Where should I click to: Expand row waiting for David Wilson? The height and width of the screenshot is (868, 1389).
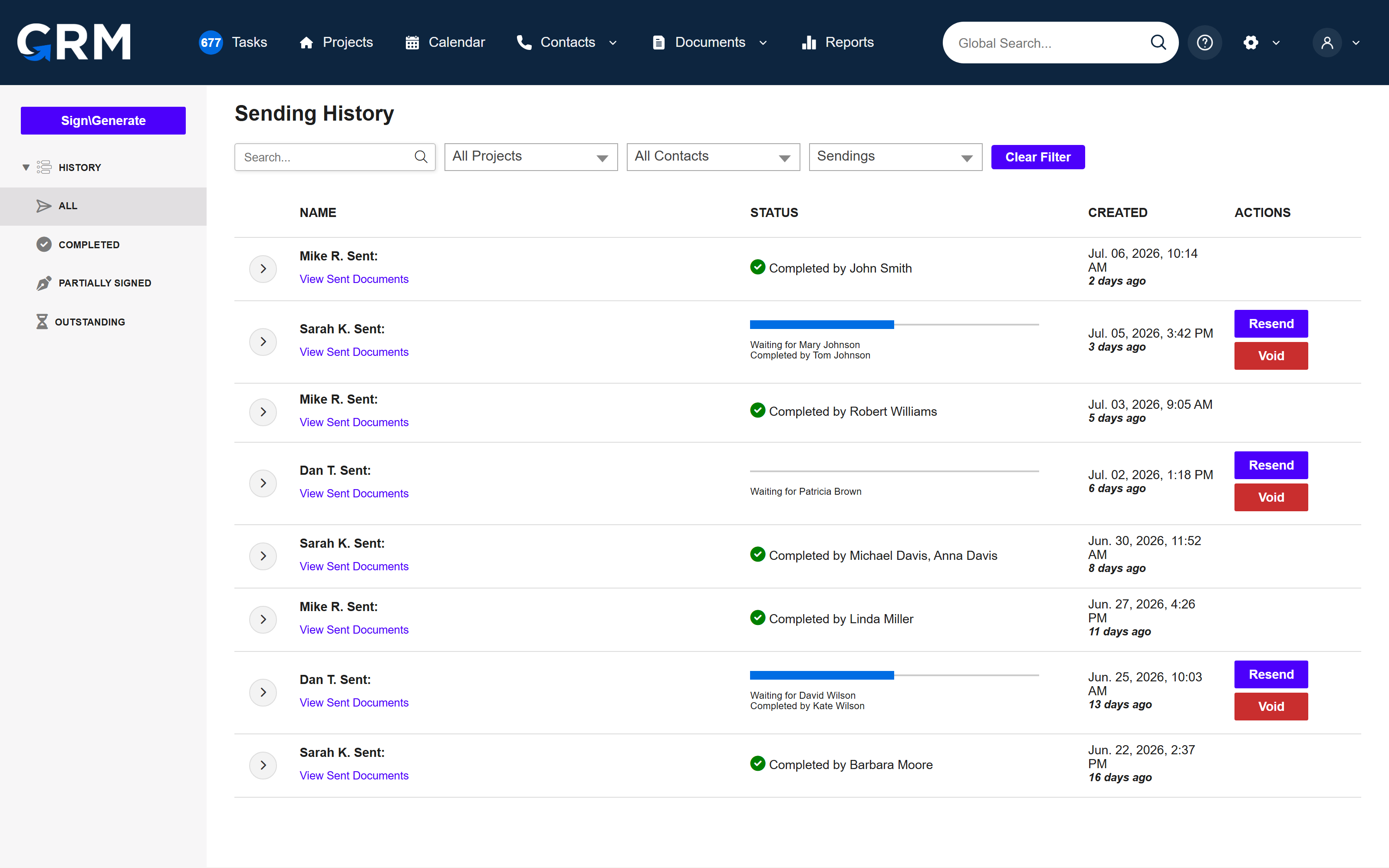click(263, 692)
